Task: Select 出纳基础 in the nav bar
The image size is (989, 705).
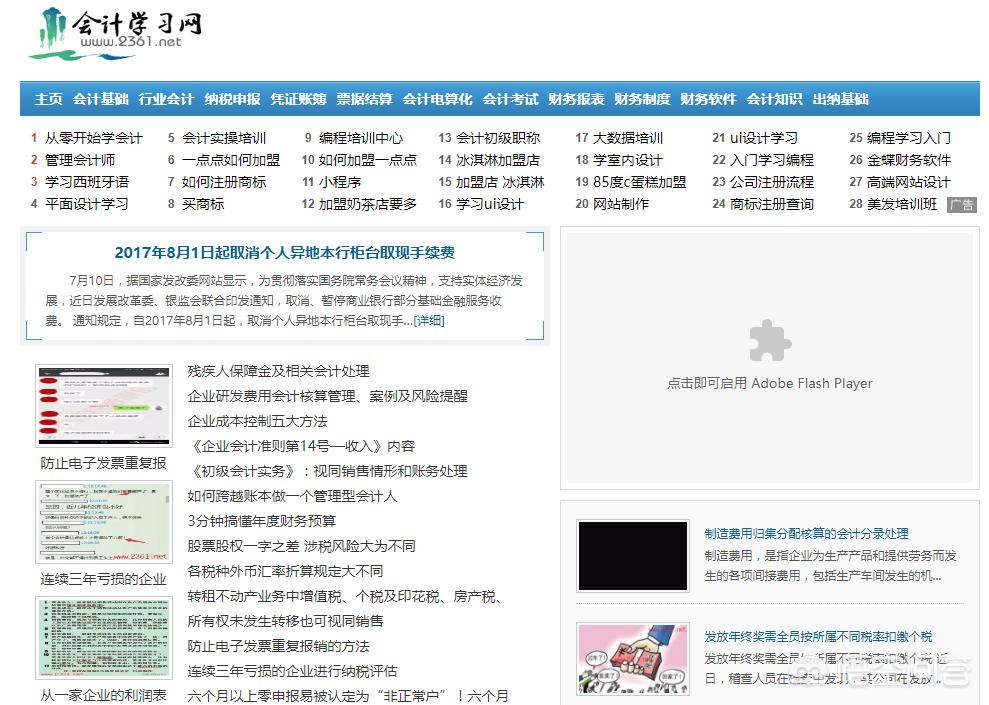Action: pos(841,99)
